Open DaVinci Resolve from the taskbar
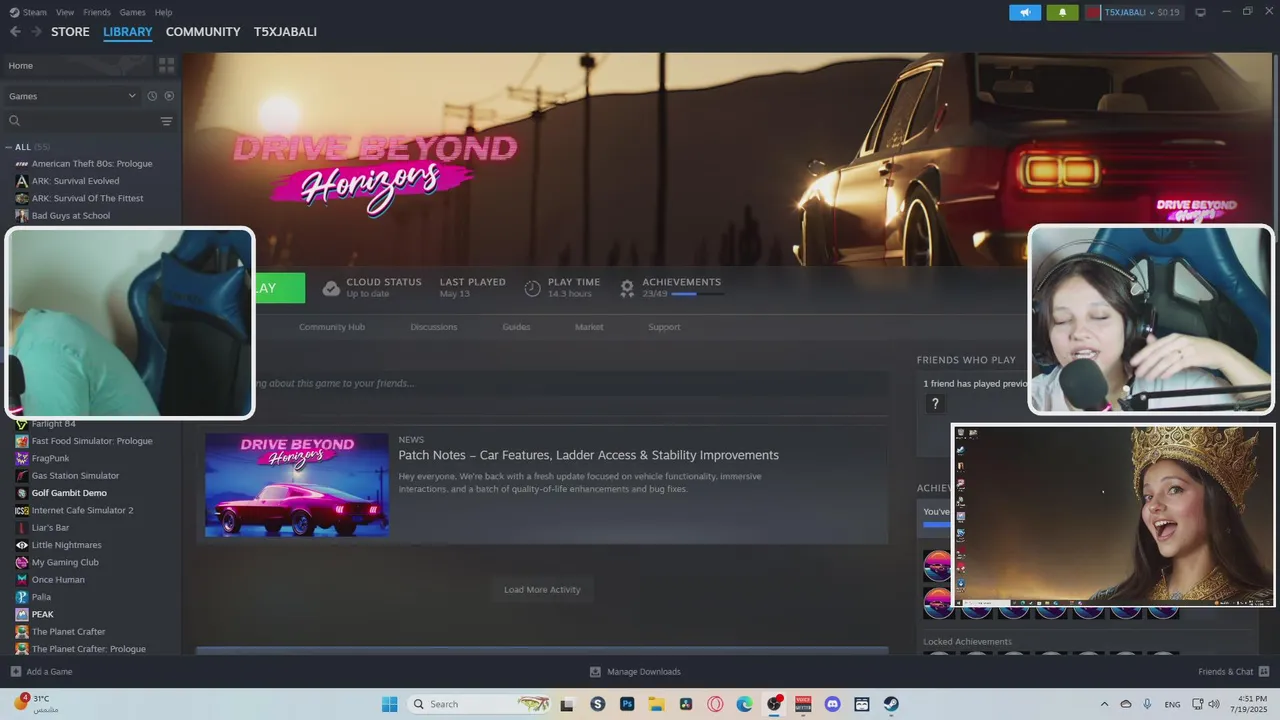Viewport: 1280px width, 720px height. [x=686, y=704]
